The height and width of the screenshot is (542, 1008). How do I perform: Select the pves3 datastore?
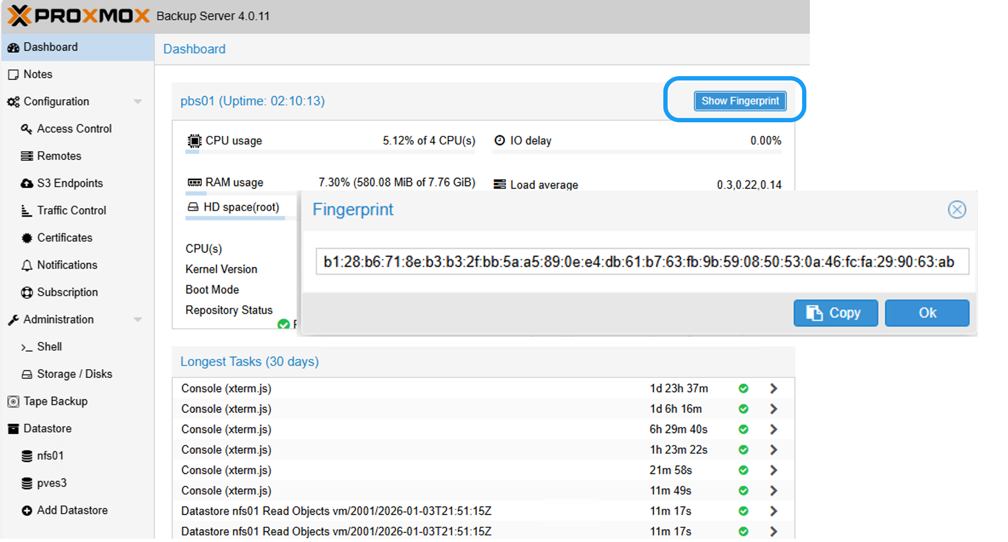(52, 483)
